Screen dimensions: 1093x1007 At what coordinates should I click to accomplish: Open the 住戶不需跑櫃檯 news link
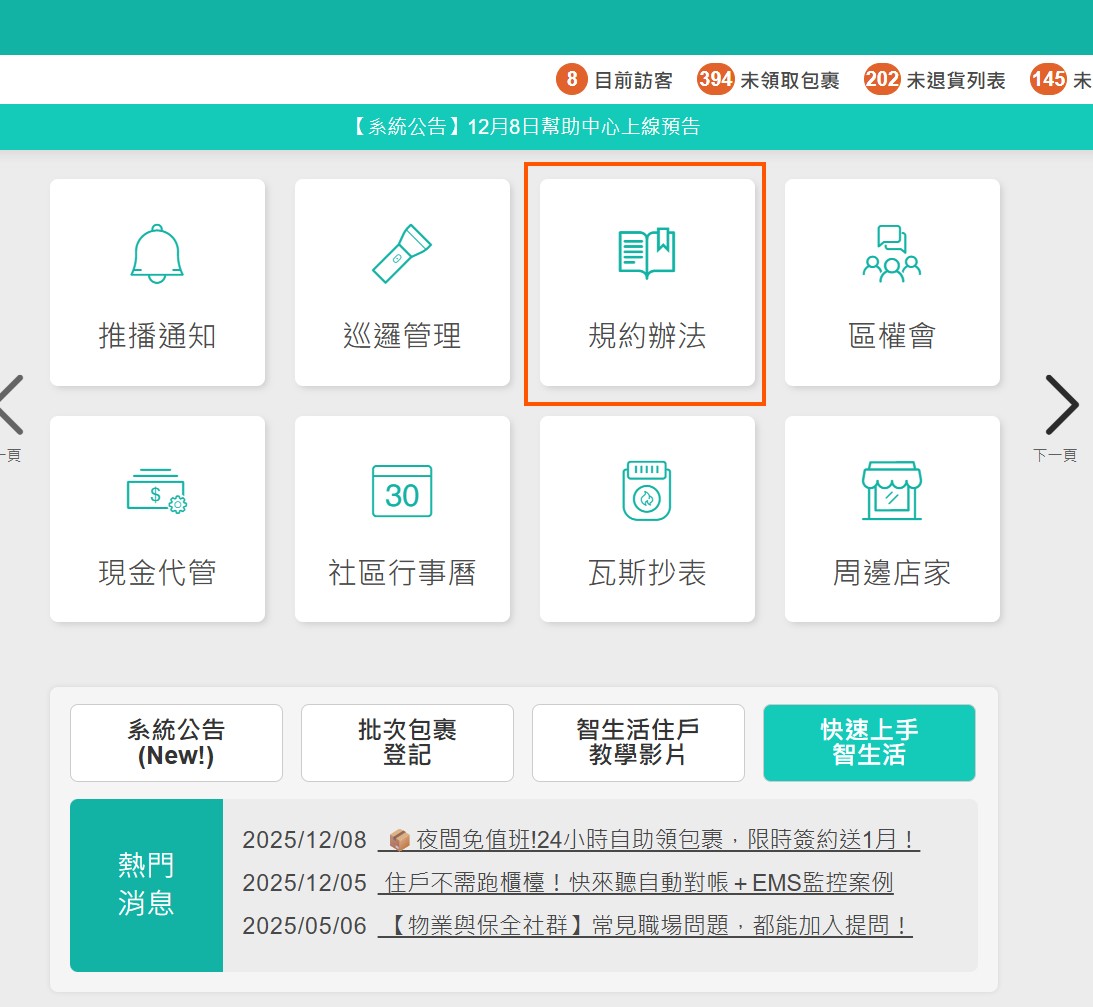(636, 883)
